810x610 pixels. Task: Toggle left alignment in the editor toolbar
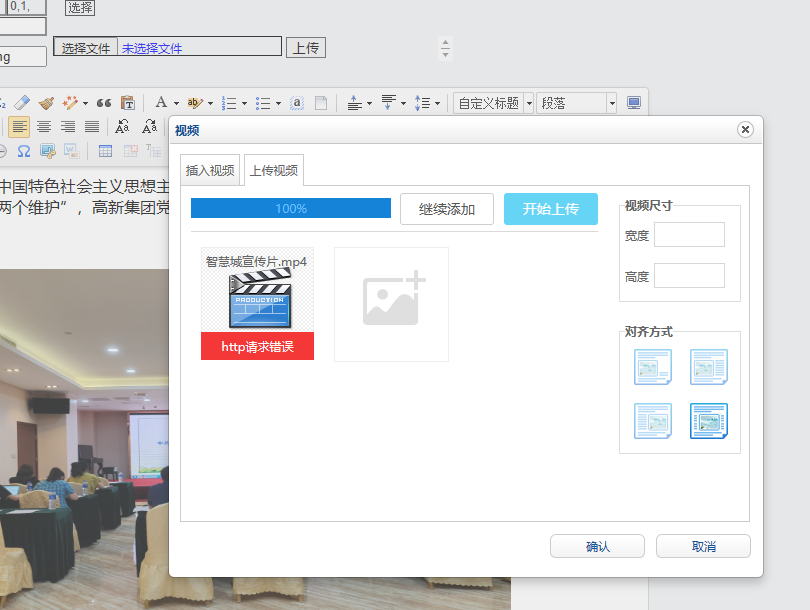[21, 127]
